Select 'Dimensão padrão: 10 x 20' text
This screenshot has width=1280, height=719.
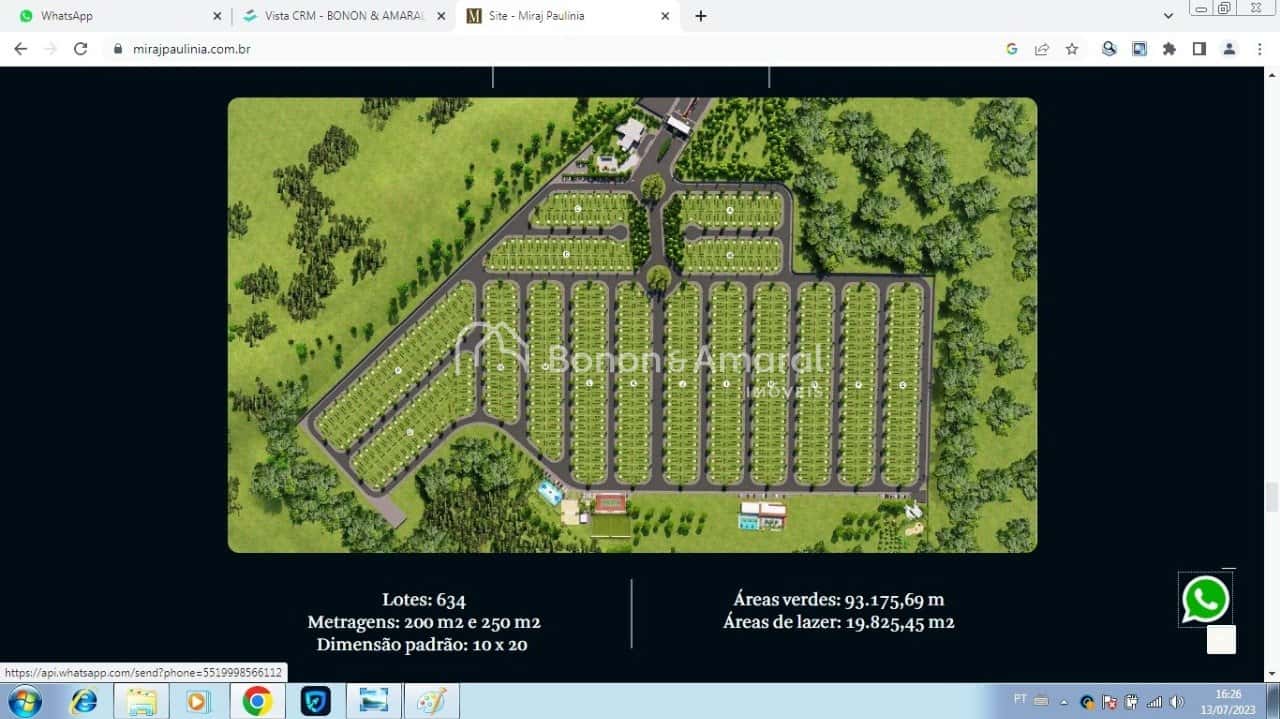tap(422, 645)
